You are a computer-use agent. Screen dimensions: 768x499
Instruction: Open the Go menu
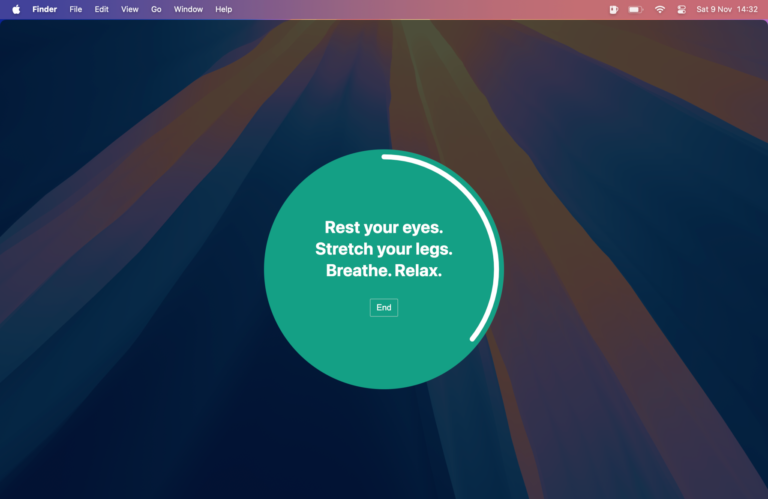coord(156,9)
